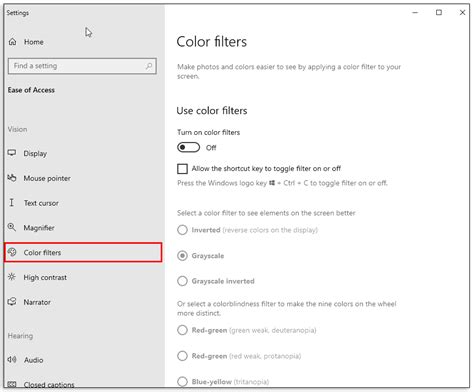Screen dimensions: 474x392
Task: Click the Ease of Access heading
Action: tap(31, 90)
